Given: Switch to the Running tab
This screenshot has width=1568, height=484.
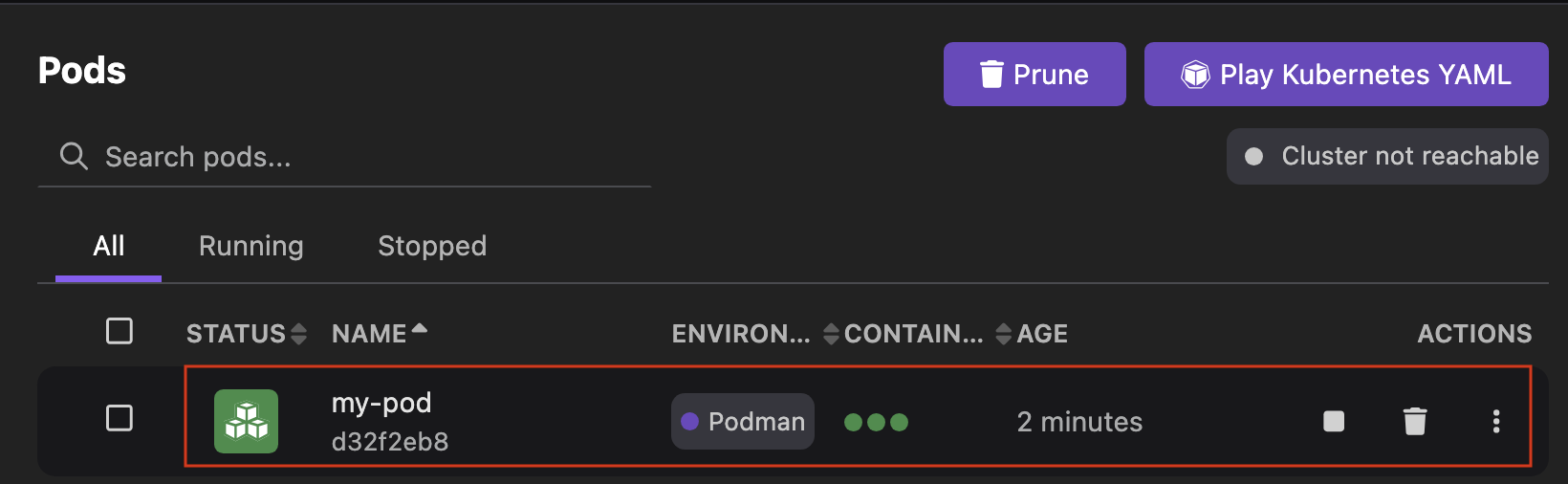Looking at the screenshot, I should pyautogui.click(x=250, y=246).
